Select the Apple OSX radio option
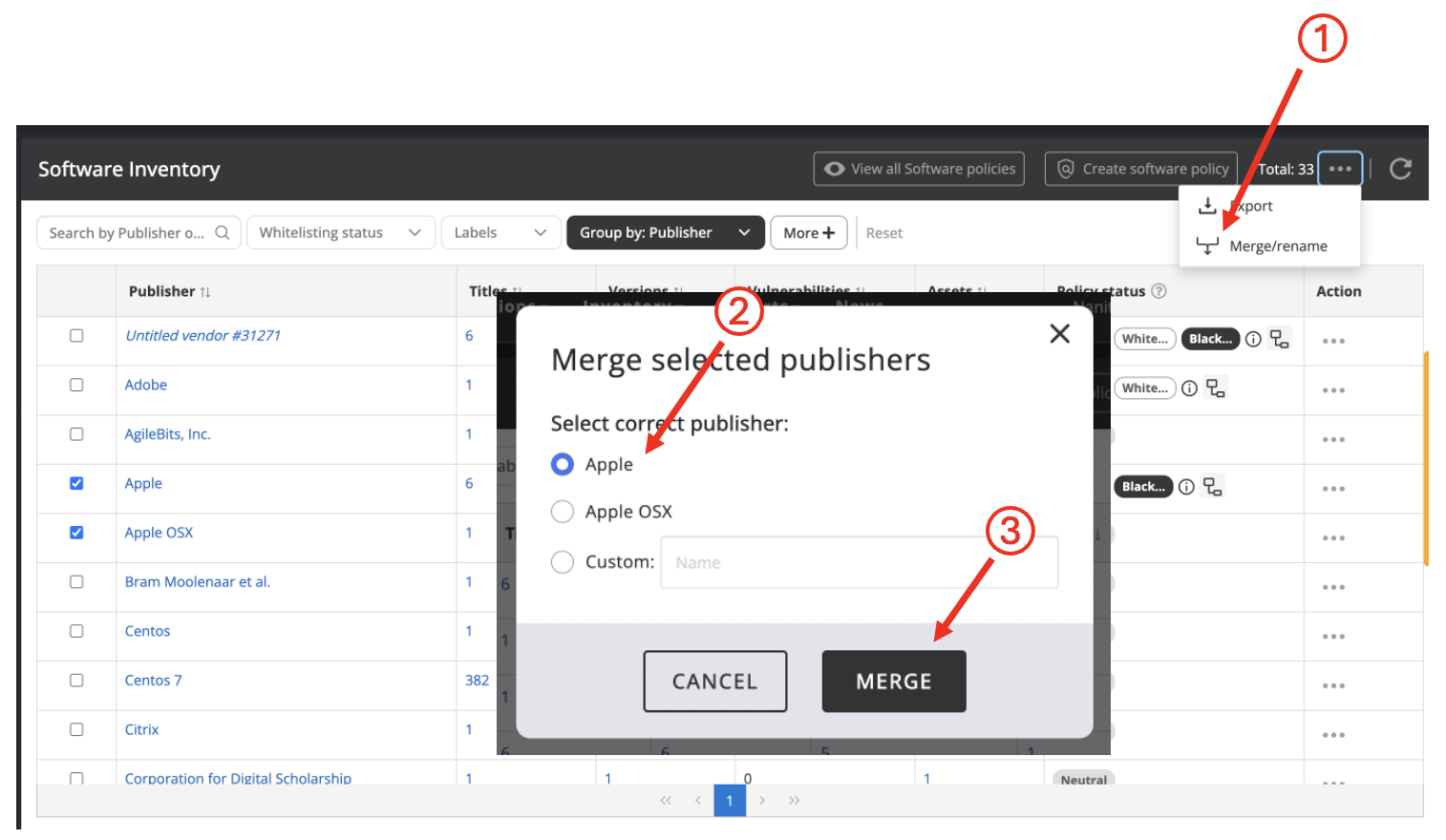Screen dimensions: 1446x840 (x=563, y=513)
